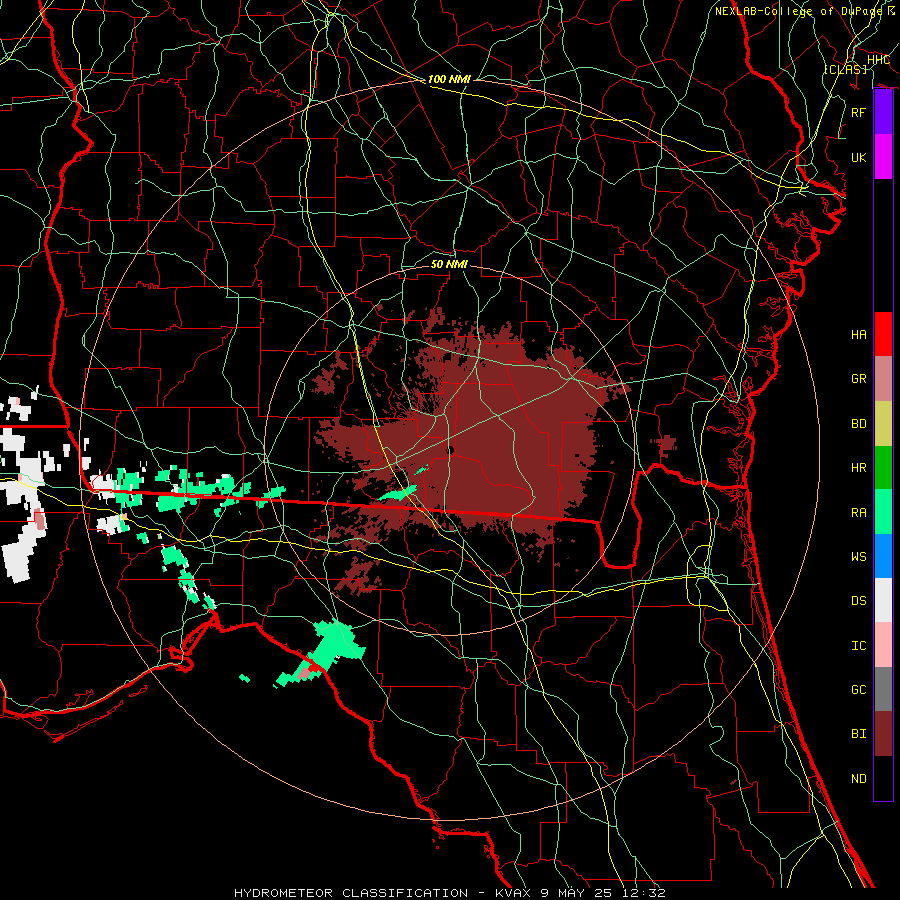The width and height of the screenshot is (900, 900).
Task: Click the RA light green legend swatch
Action: click(883, 512)
